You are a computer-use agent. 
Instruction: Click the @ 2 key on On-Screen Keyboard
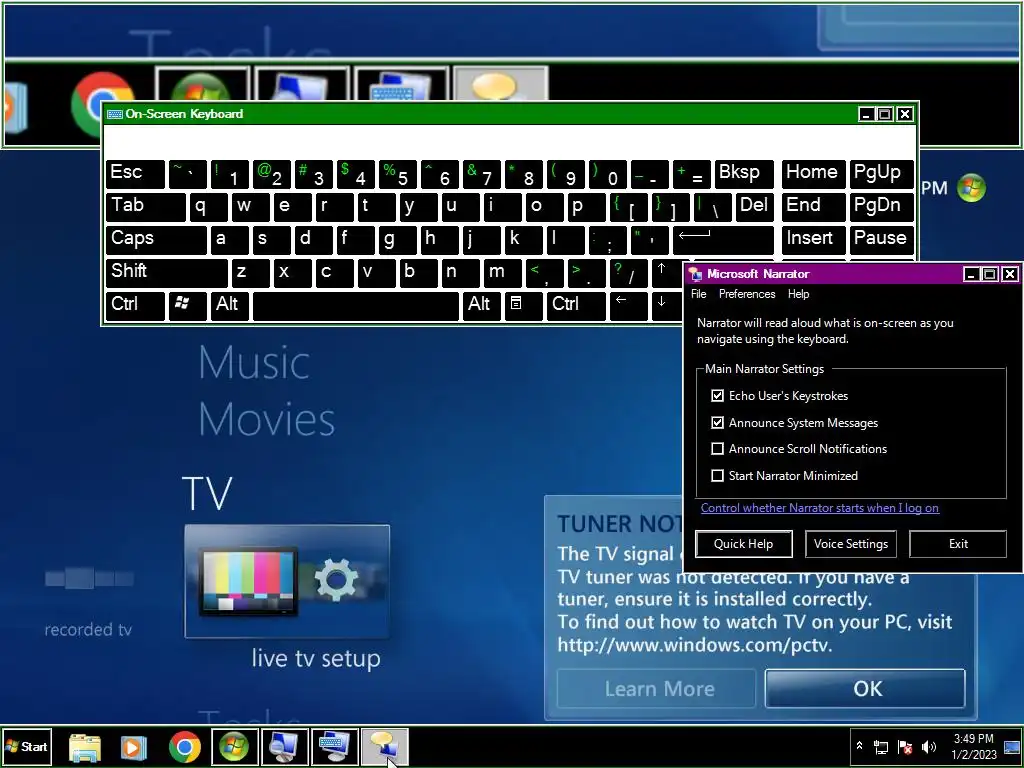[272, 174]
